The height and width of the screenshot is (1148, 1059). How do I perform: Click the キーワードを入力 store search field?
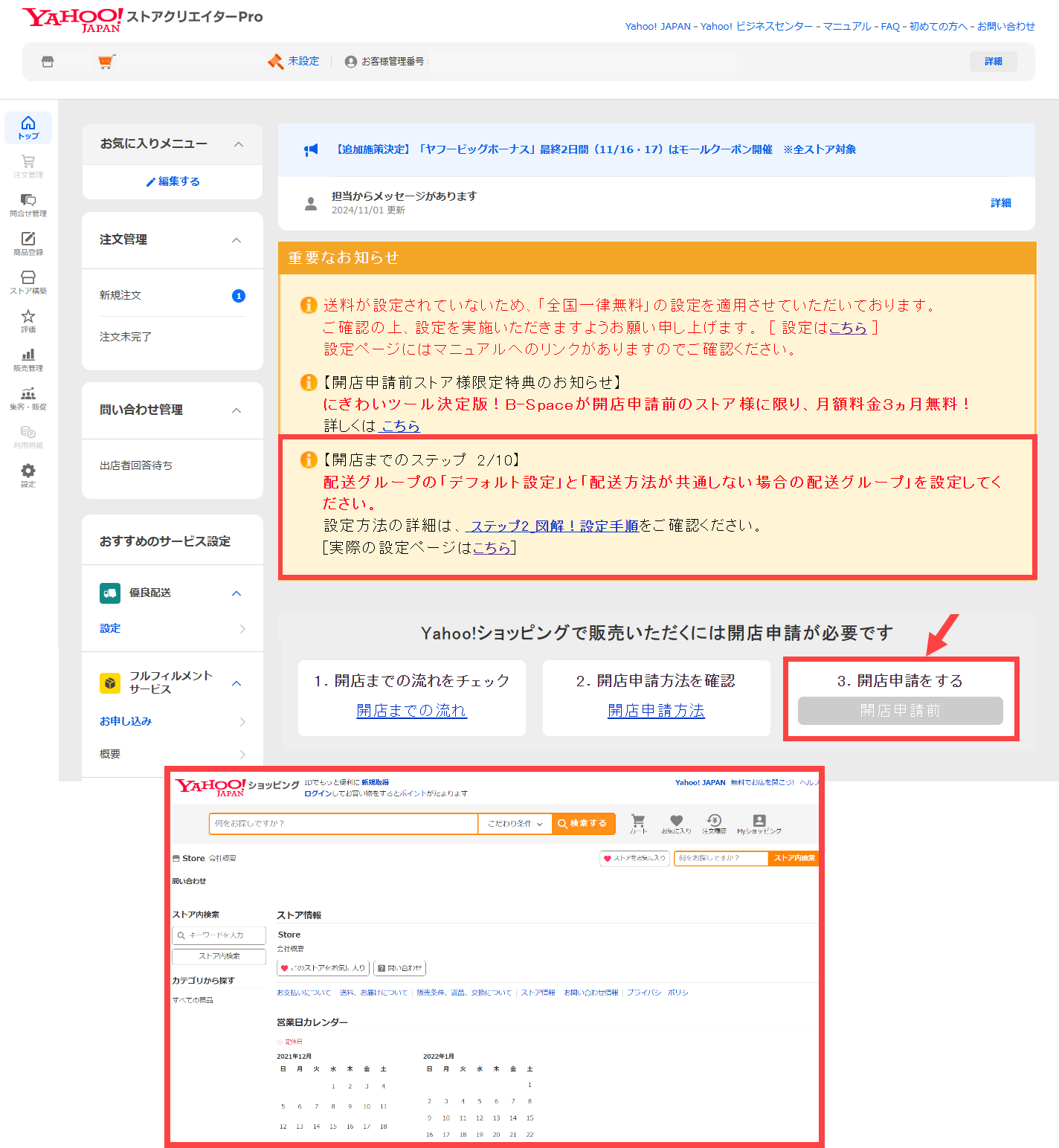coord(219,935)
